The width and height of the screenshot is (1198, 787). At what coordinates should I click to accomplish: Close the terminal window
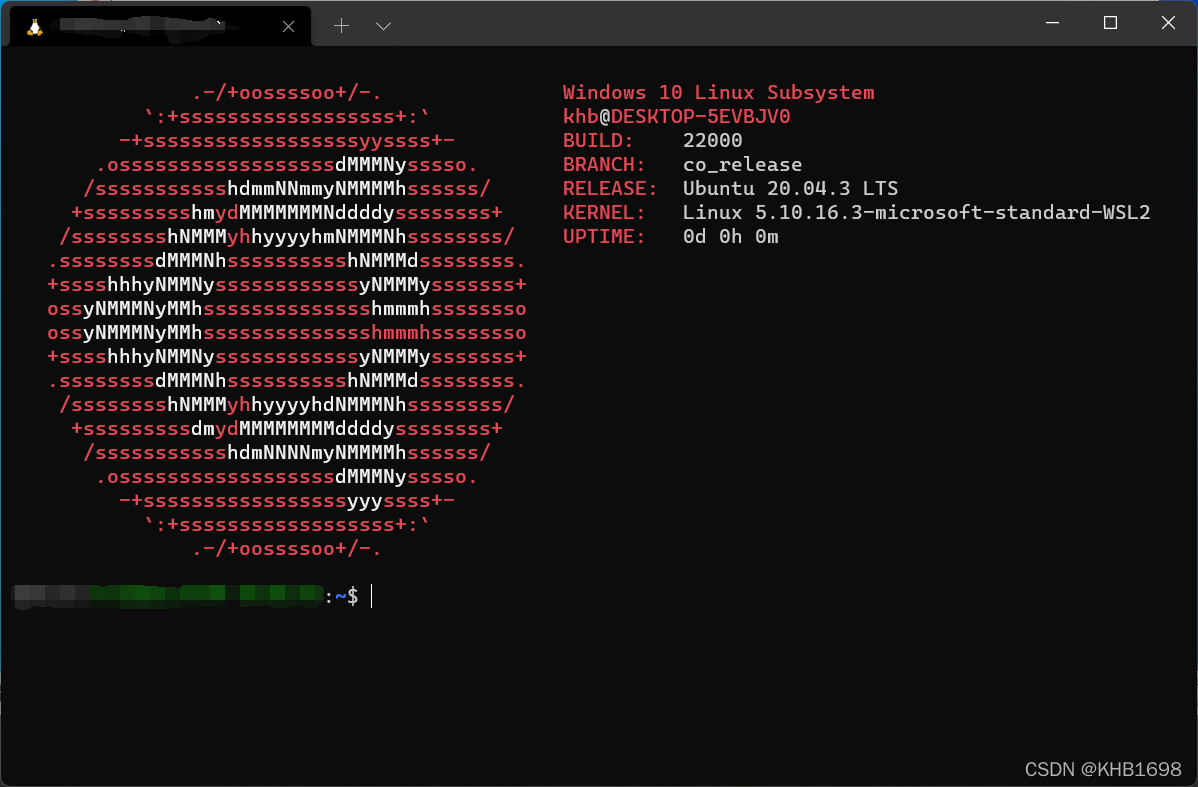coord(1168,23)
